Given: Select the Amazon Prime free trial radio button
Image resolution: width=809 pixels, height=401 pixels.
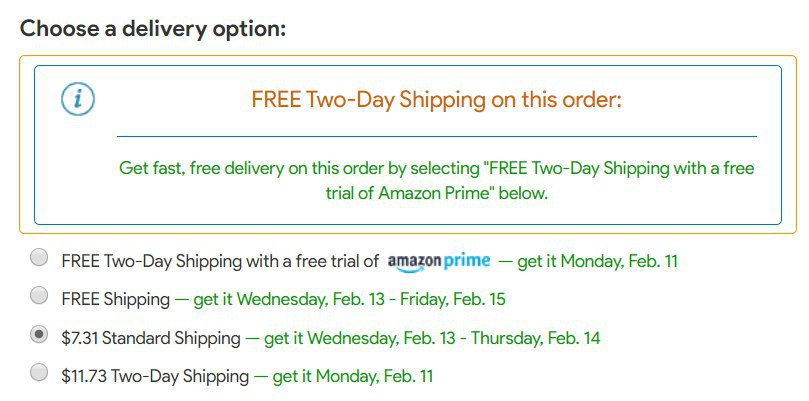Looking at the screenshot, I should click(x=39, y=259).
